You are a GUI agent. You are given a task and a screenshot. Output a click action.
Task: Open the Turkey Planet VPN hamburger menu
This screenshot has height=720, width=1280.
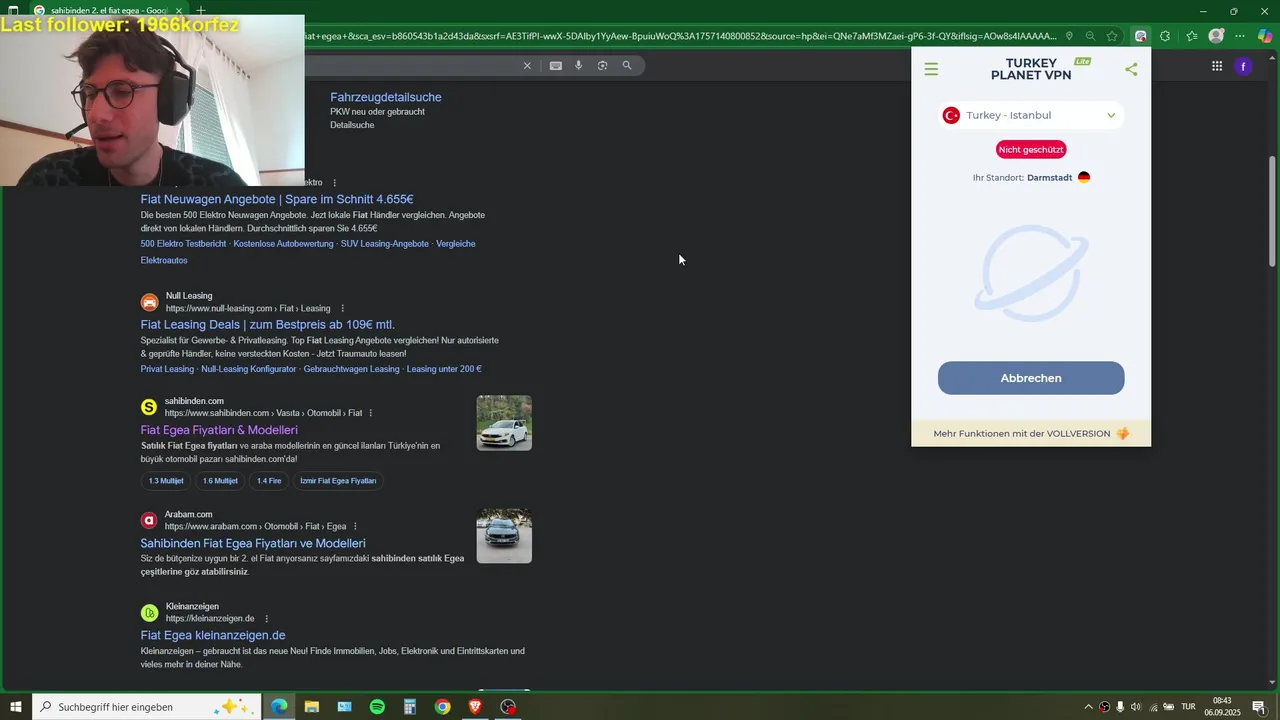(931, 69)
